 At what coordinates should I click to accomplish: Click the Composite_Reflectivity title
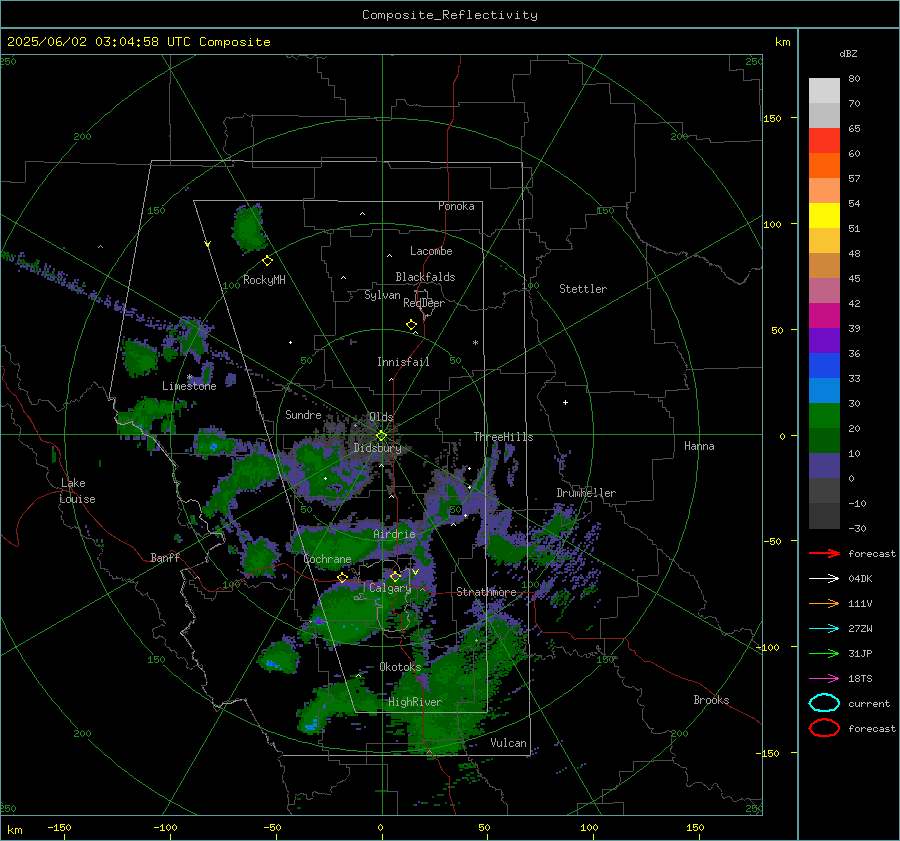coord(449,15)
